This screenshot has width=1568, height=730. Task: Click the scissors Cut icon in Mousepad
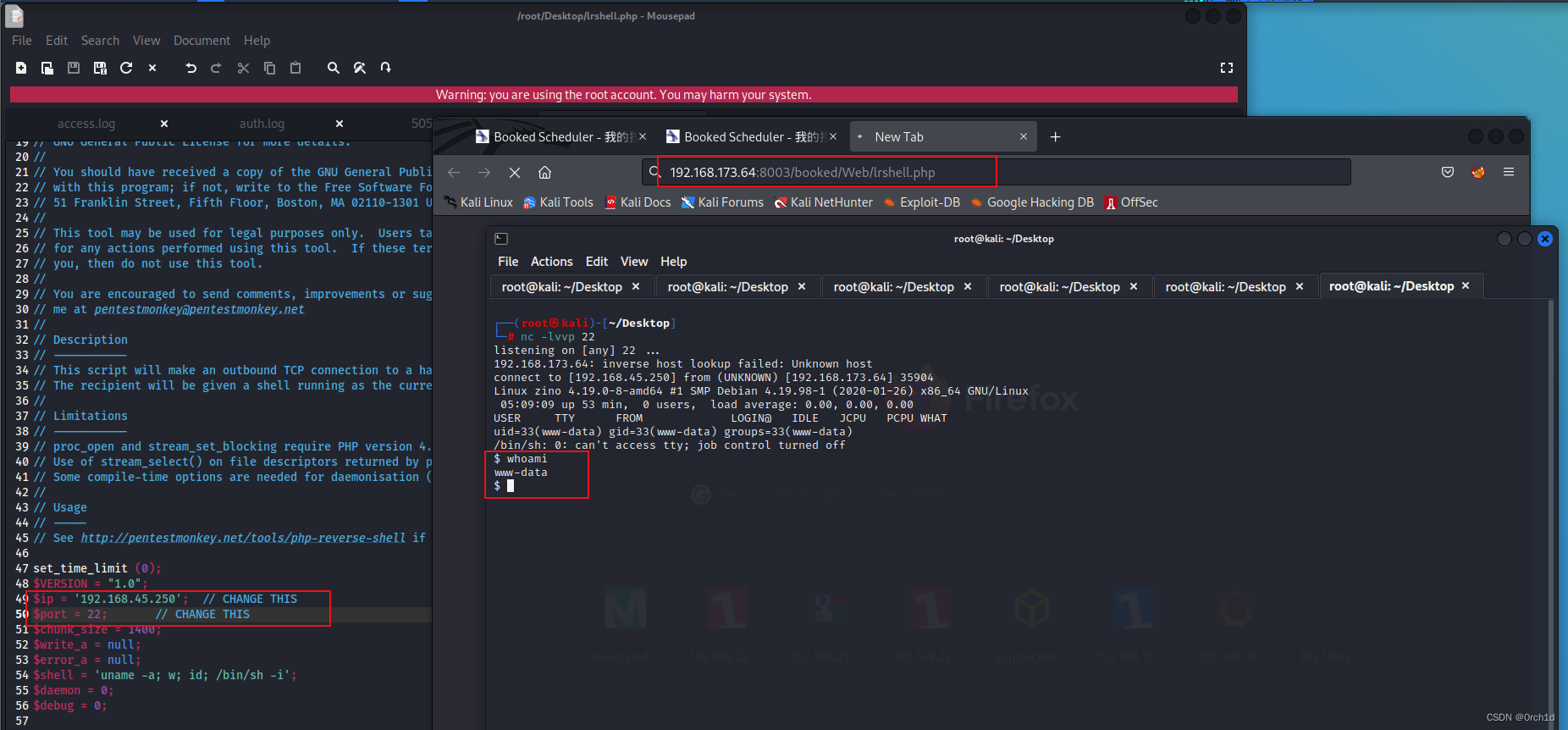point(243,68)
